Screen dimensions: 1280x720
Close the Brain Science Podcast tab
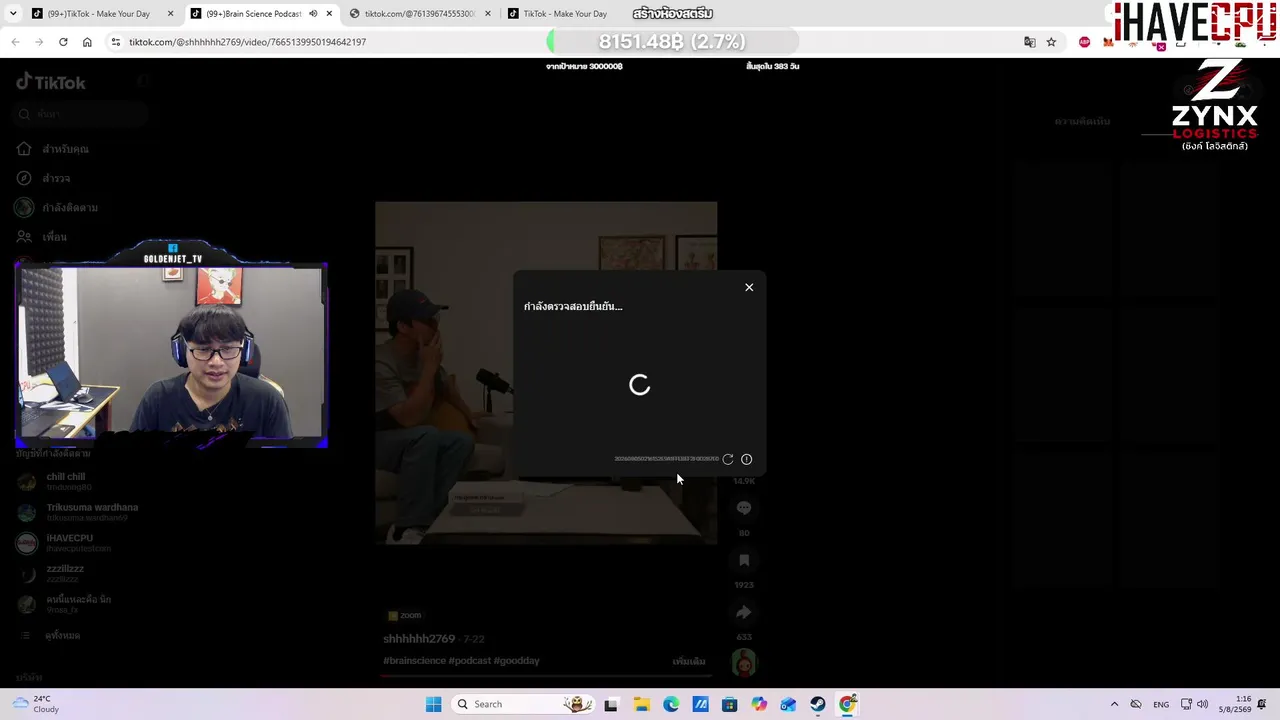pyautogui.click(x=329, y=14)
